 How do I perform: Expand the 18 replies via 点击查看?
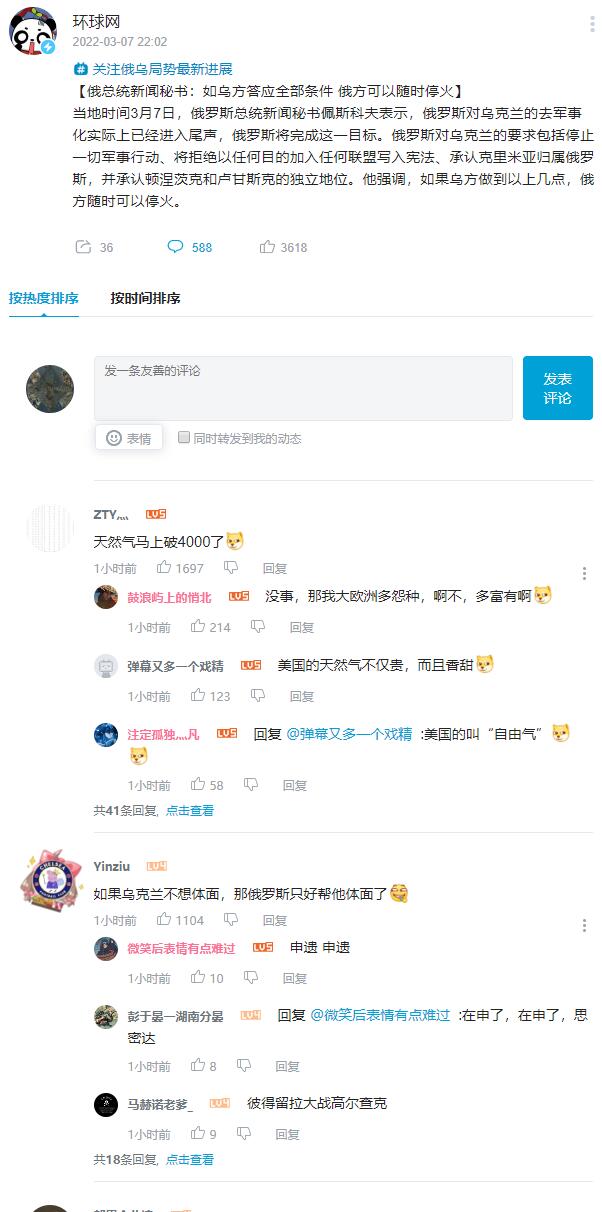[190, 1160]
